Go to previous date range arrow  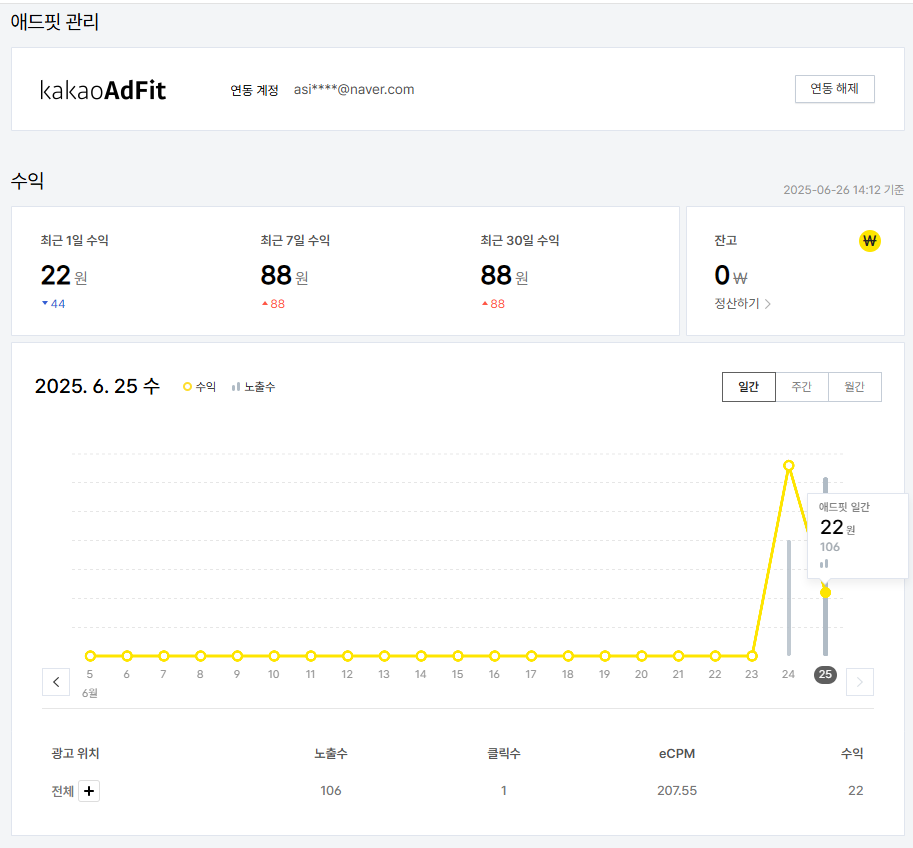point(56,682)
